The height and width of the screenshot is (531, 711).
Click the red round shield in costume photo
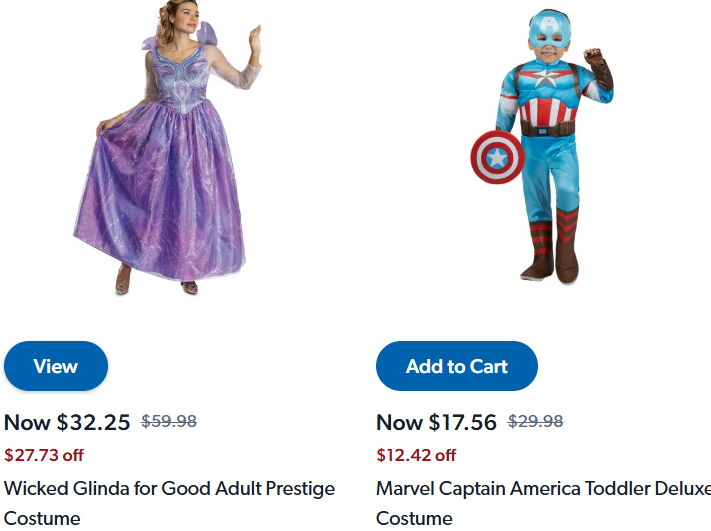(497, 156)
